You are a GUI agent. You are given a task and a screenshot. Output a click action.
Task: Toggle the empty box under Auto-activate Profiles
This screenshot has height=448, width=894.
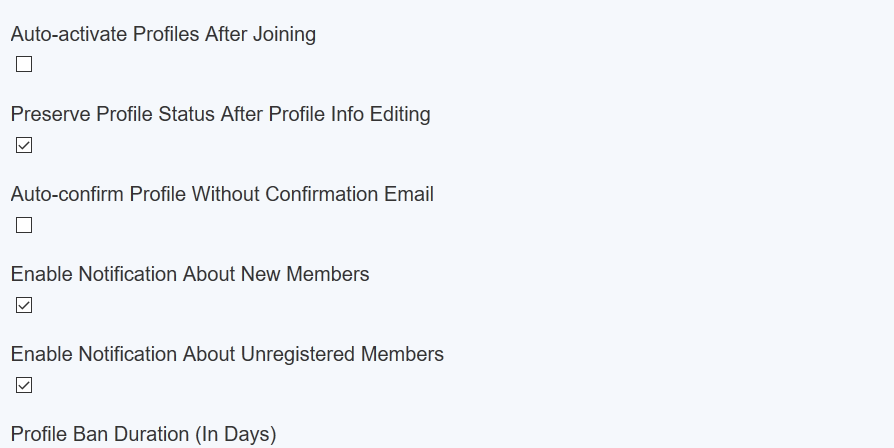click(x=24, y=65)
